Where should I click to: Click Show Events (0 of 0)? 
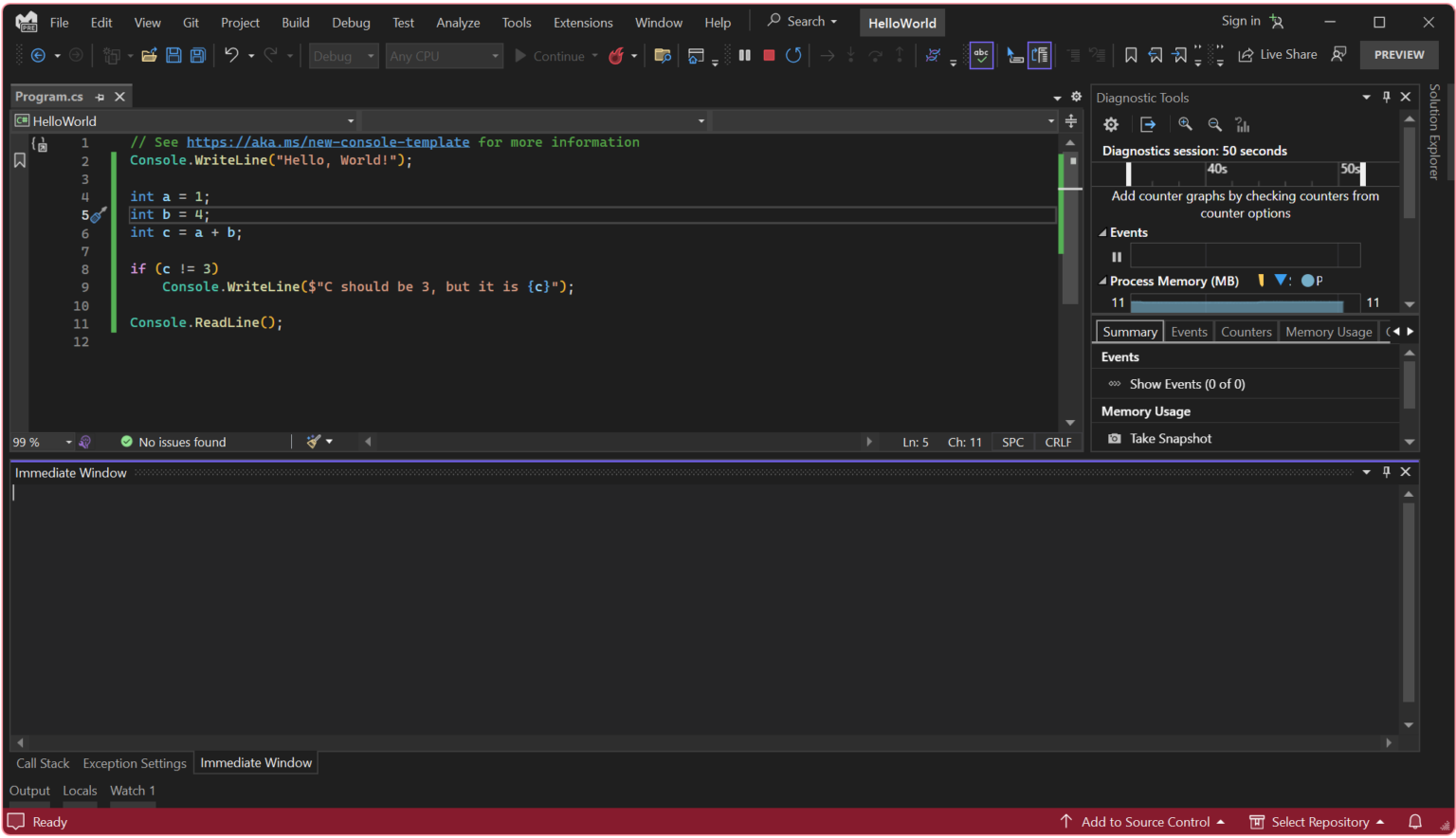(x=1187, y=384)
